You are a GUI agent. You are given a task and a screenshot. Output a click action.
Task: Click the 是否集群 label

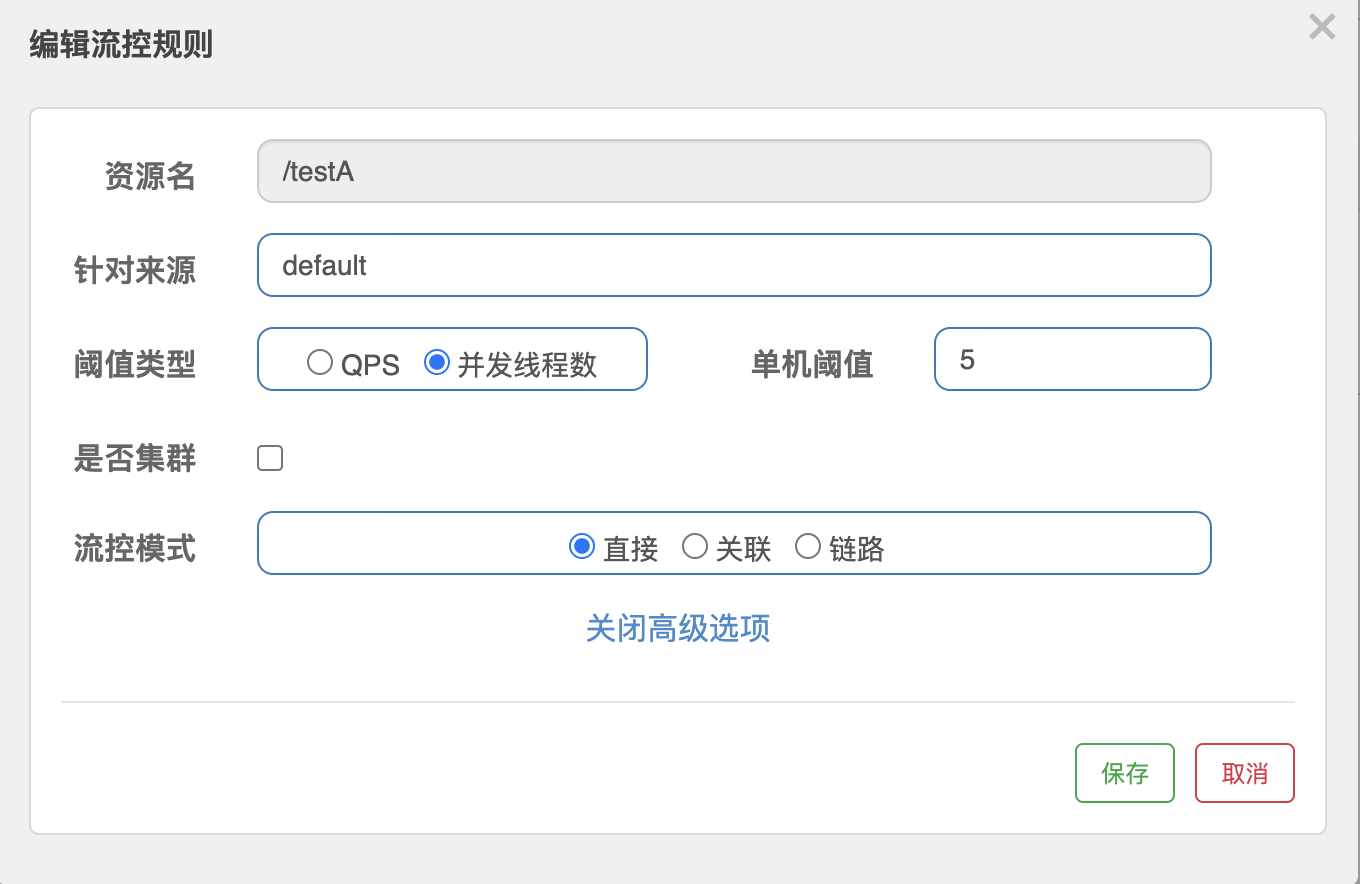(x=135, y=458)
